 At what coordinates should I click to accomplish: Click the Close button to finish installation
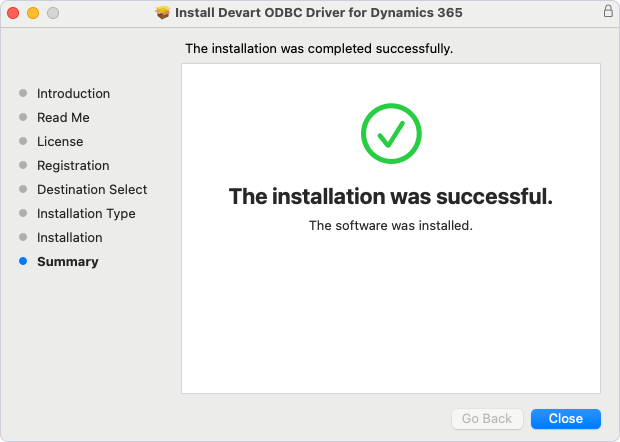(x=565, y=419)
